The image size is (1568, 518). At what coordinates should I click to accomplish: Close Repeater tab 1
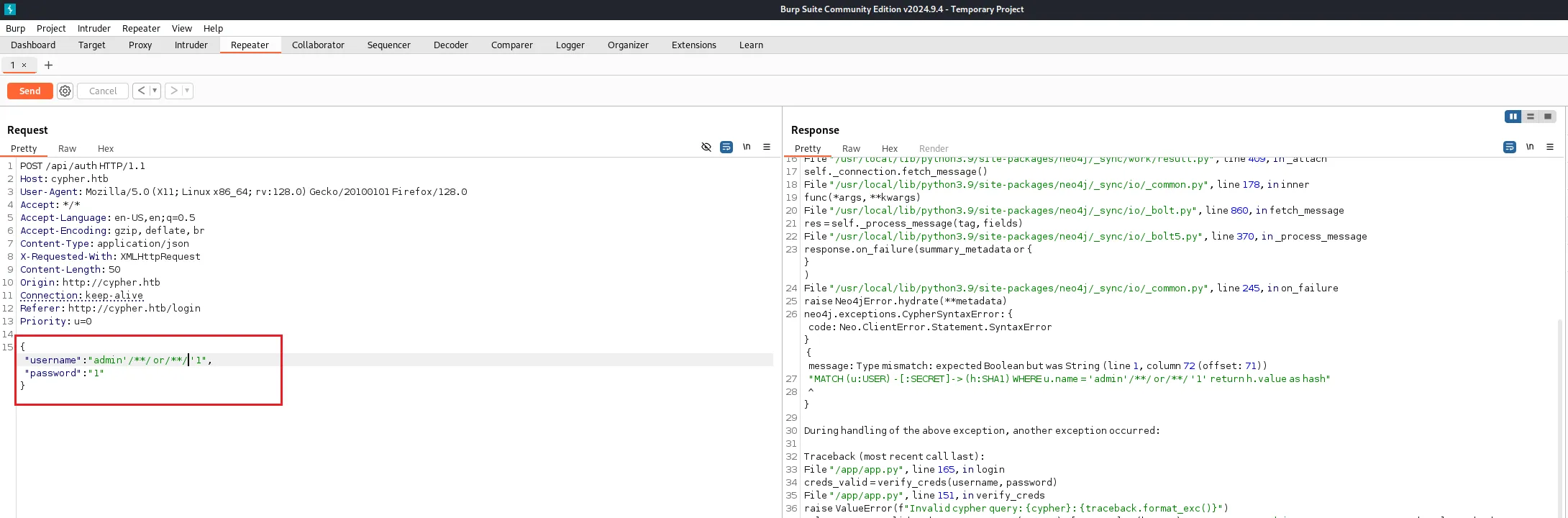click(x=24, y=65)
